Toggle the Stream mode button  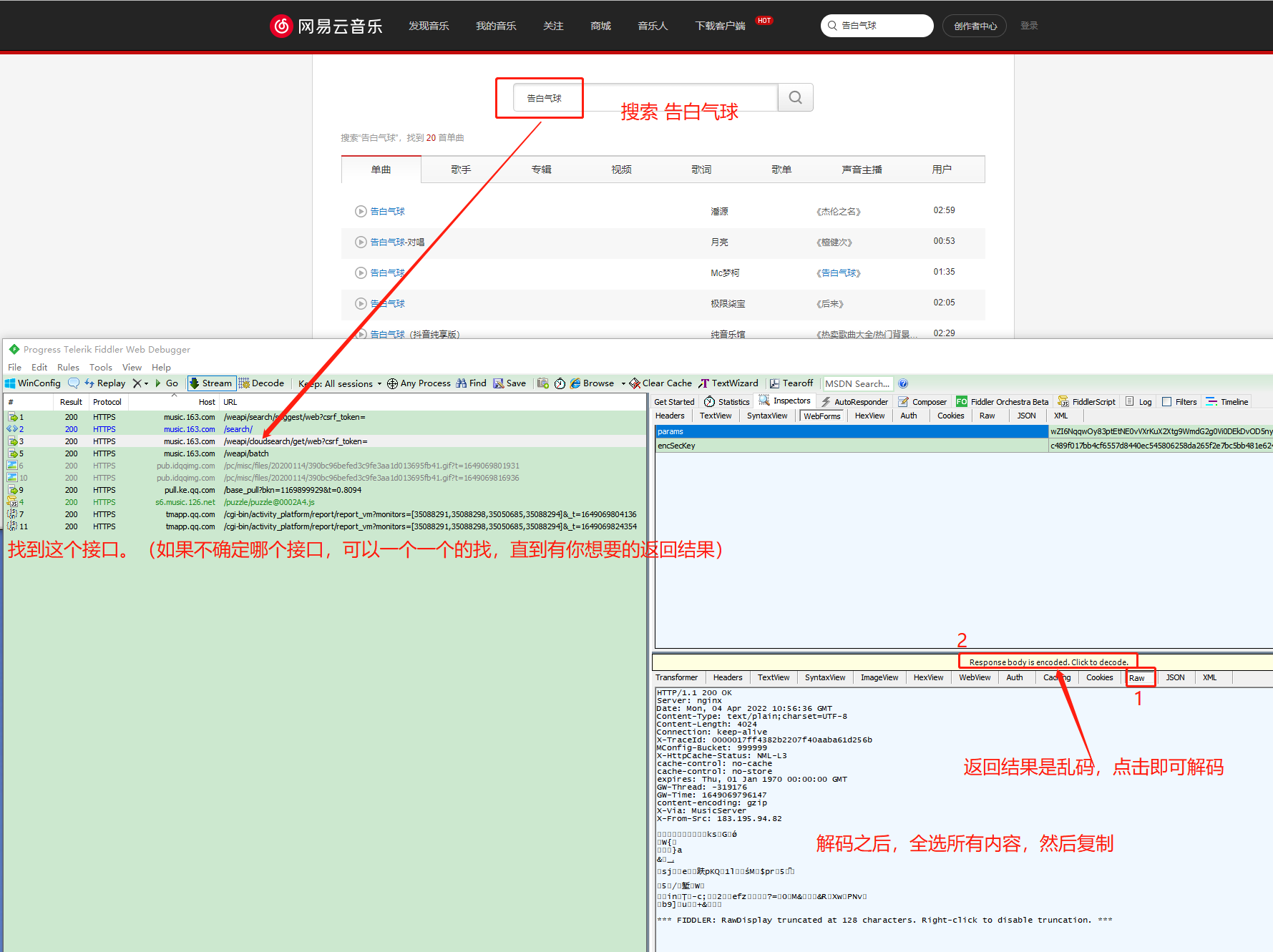click(x=211, y=383)
